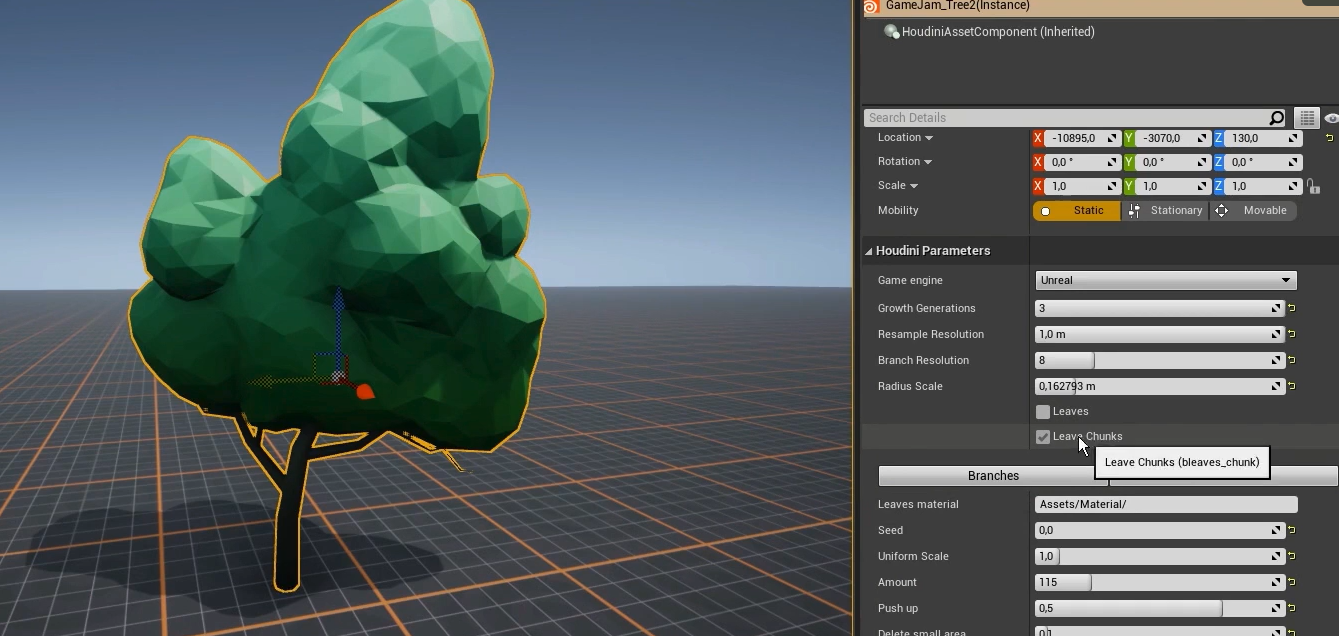Image resolution: width=1339 pixels, height=636 pixels.
Task: Reset Uniform Scale to default
Action: pyautogui.click(x=1292, y=556)
